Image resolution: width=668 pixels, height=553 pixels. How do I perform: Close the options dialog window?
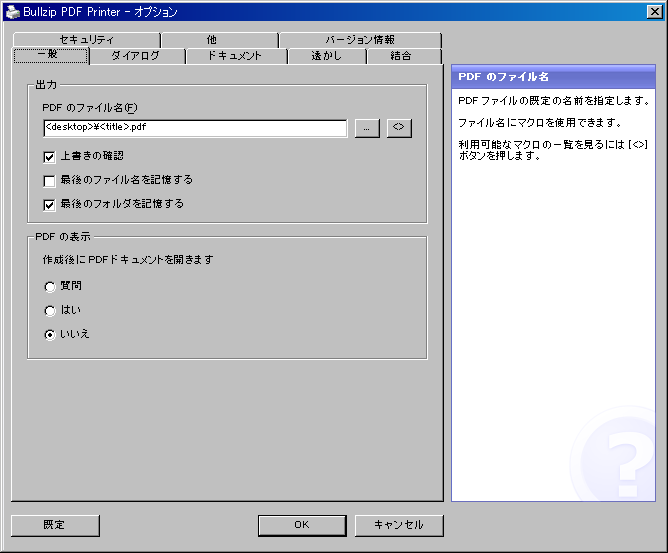[x=654, y=11]
